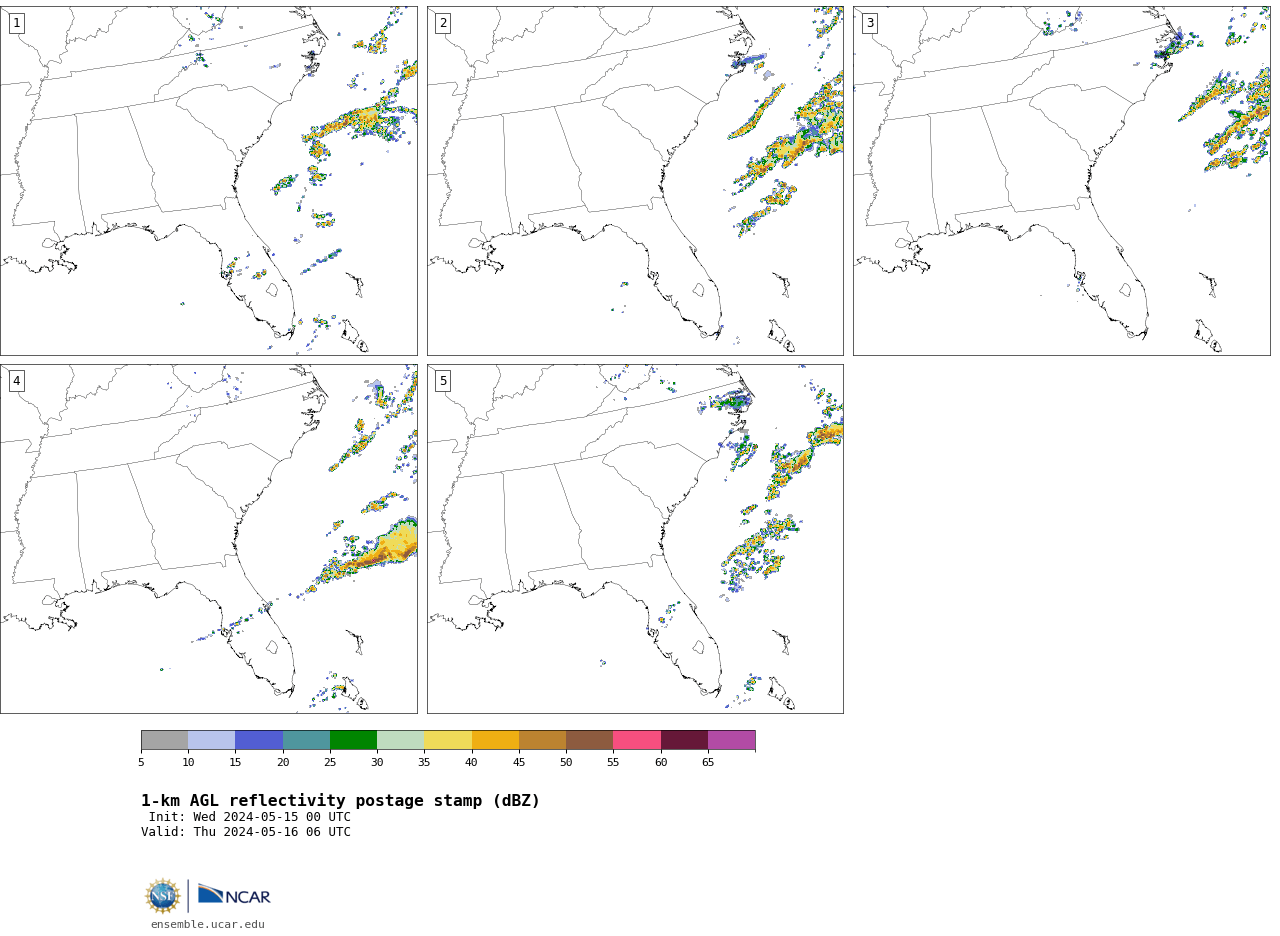Click the panel number label 4
1280x936 pixels.
(16, 381)
